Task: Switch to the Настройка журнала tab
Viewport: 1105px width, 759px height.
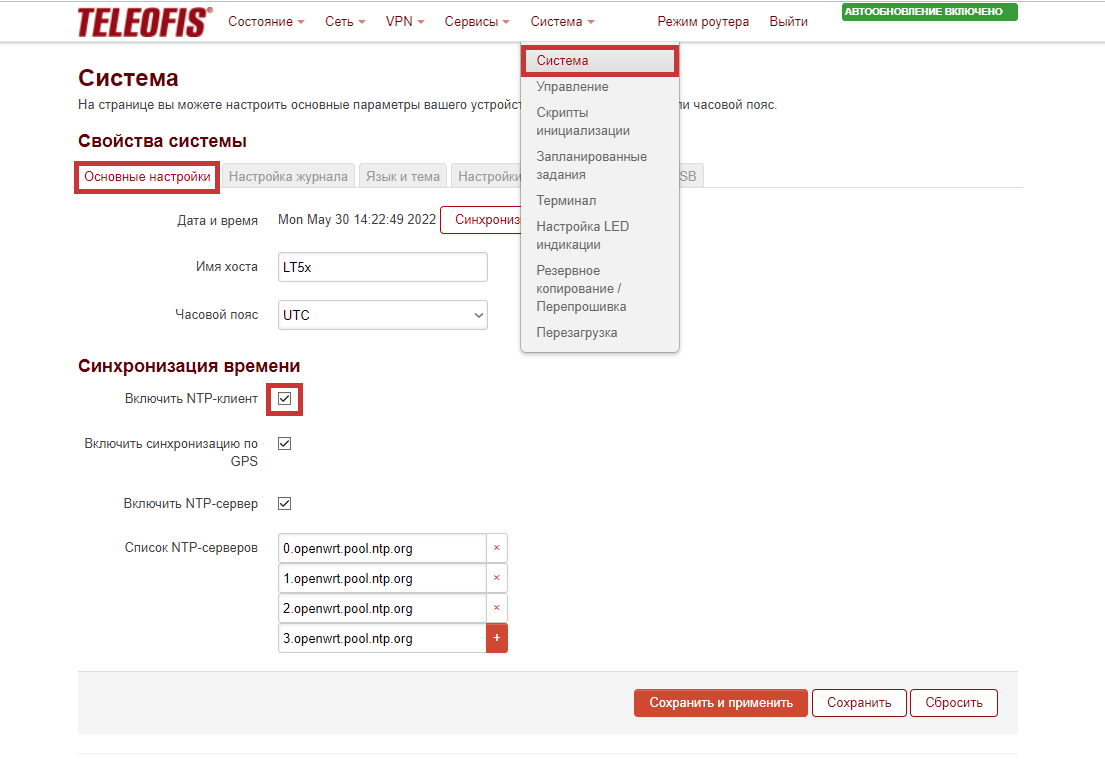Action: pyautogui.click(x=288, y=176)
